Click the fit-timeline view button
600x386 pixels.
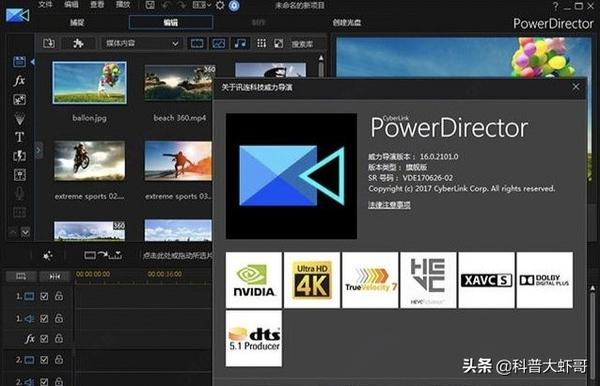pyautogui.click(x=55, y=276)
